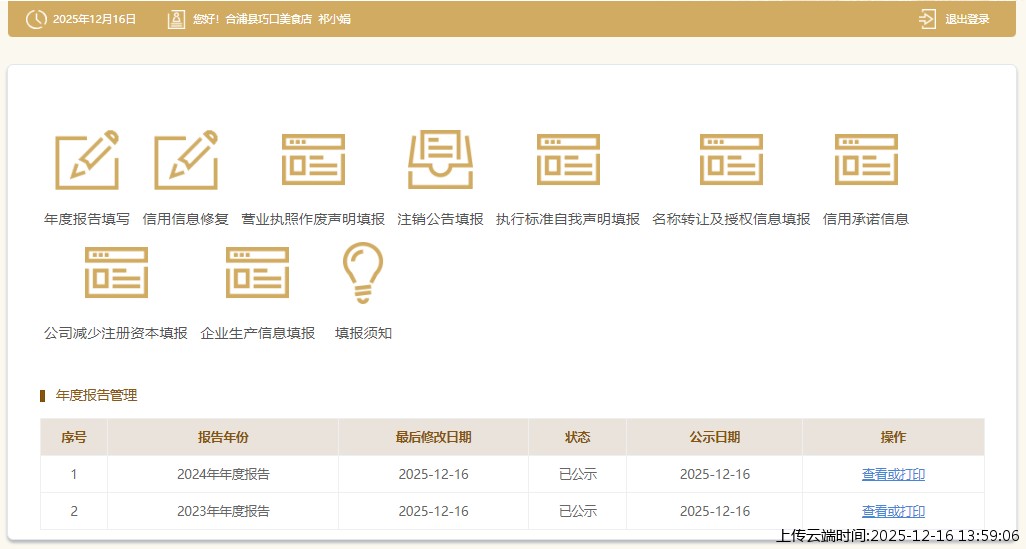View or print the 2024年年度报告
This screenshot has height=549, width=1026.
coord(893,474)
